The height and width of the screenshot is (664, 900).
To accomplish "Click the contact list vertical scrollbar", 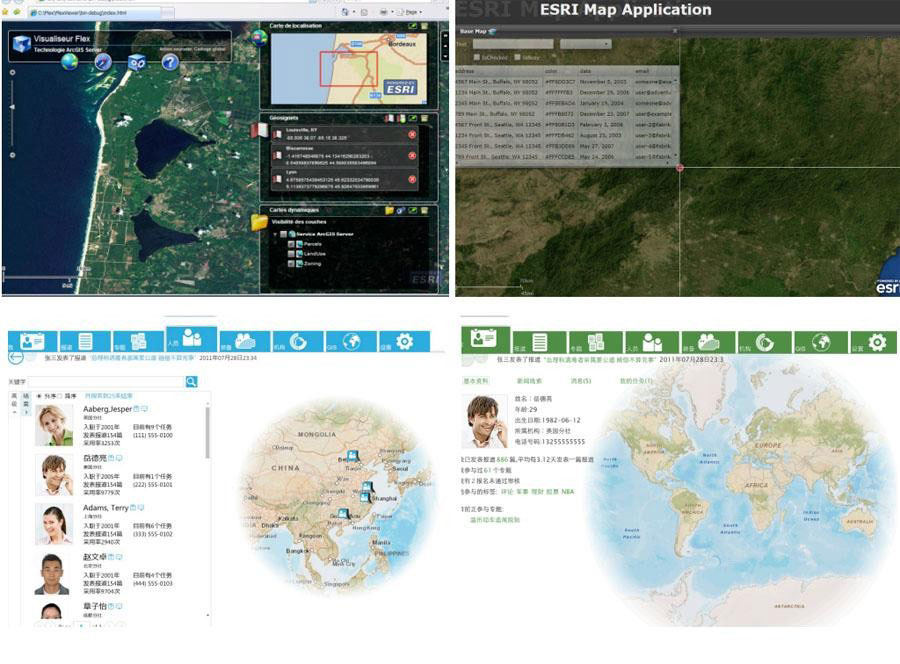I will (x=207, y=433).
